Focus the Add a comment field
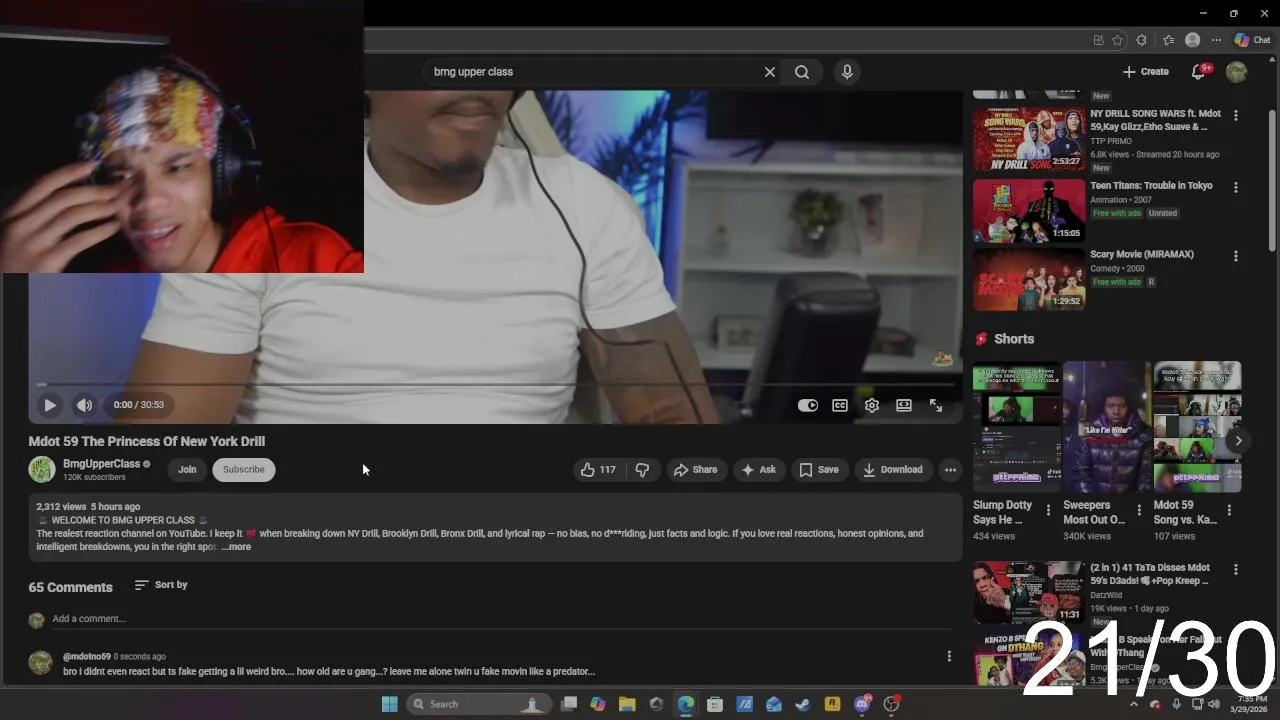The height and width of the screenshot is (720, 1280). point(502,619)
